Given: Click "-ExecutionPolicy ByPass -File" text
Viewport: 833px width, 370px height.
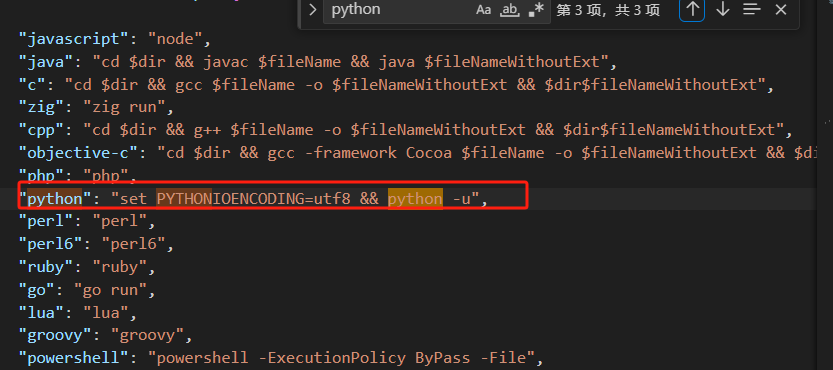Looking at the screenshot, I should coord(396,359).
